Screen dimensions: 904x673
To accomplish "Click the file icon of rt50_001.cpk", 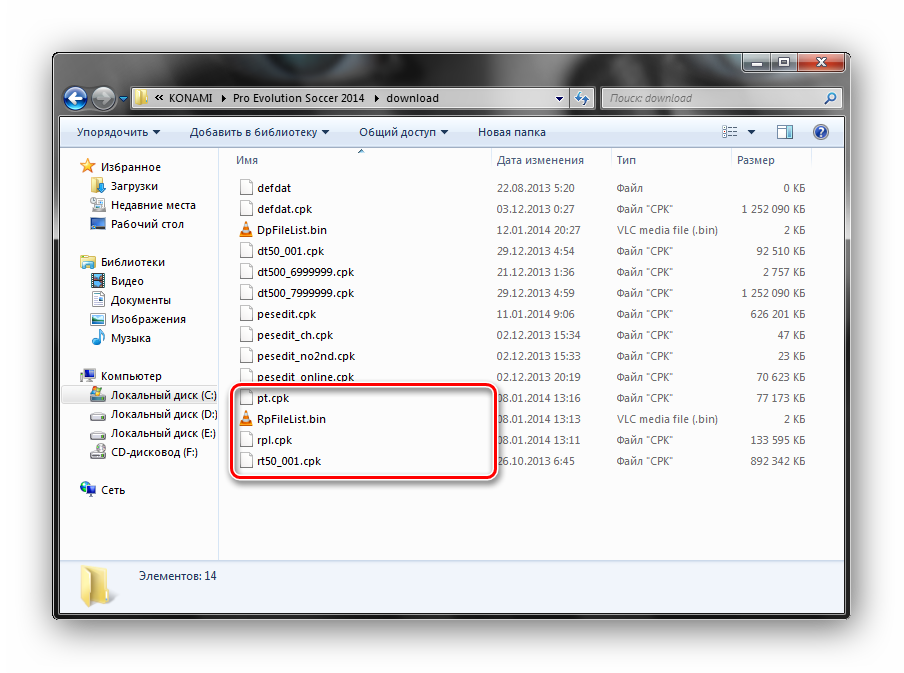I will click(x=246, y=461).
